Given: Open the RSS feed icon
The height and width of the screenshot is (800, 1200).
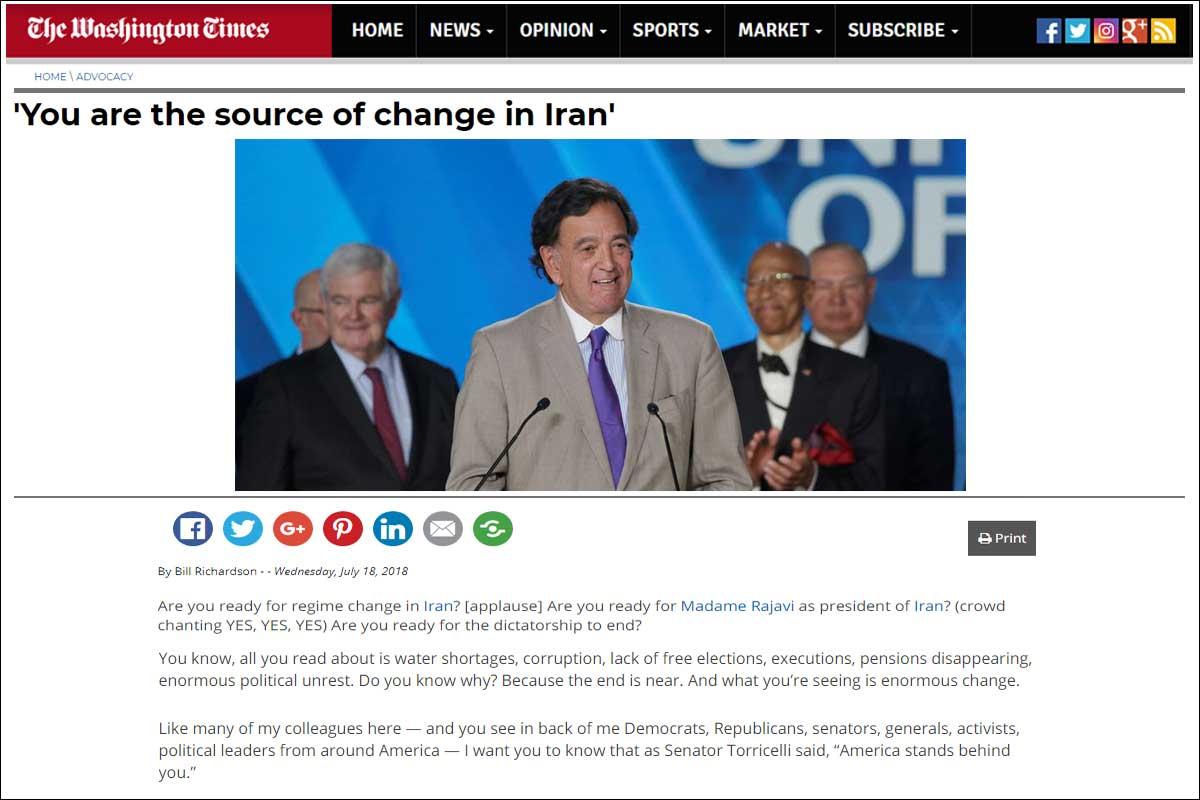Looking at the screenshot, I should tap(1163, 31).
